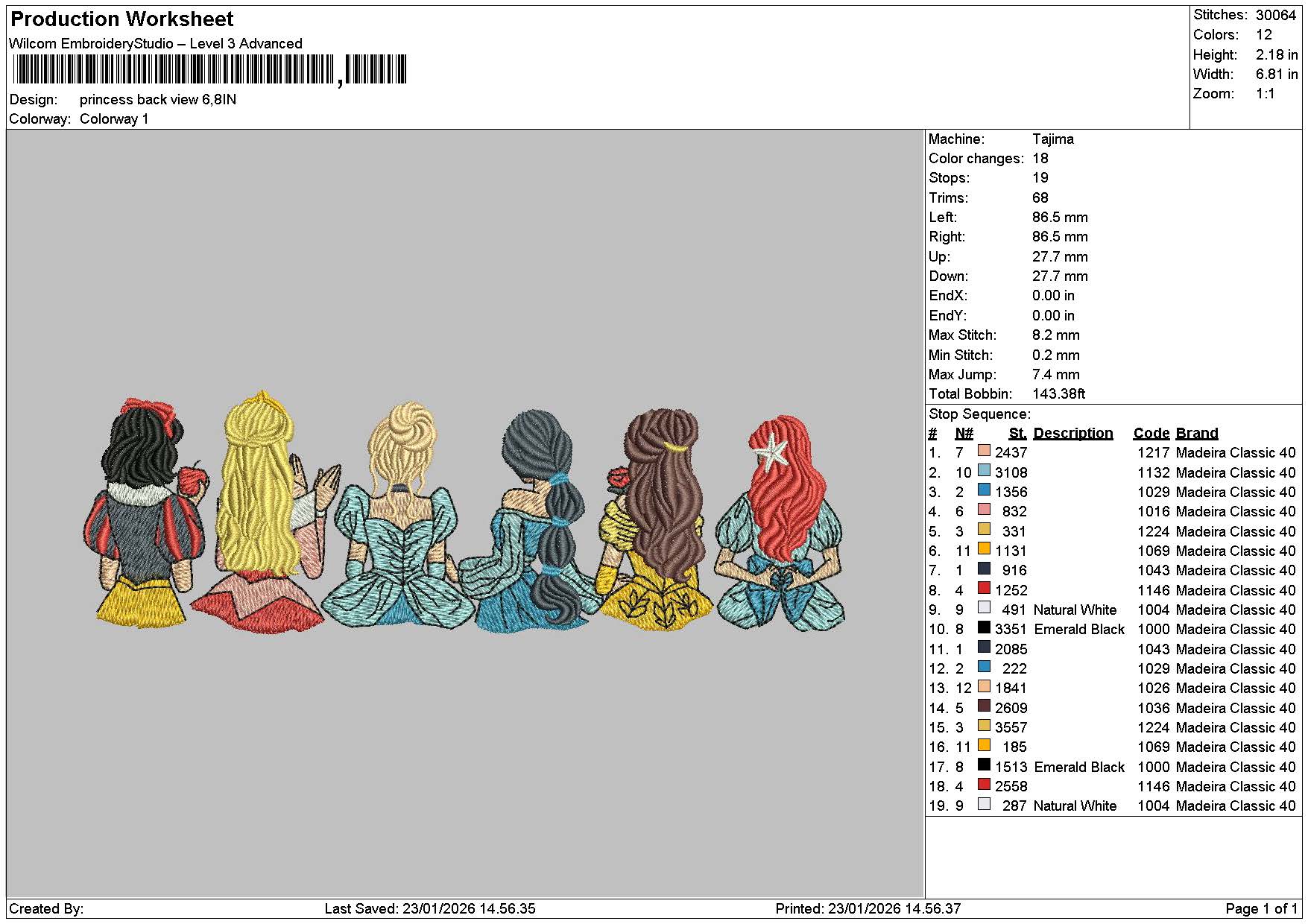
Task: Choose the orange swatch beside 1131
Action: [984, 549]
